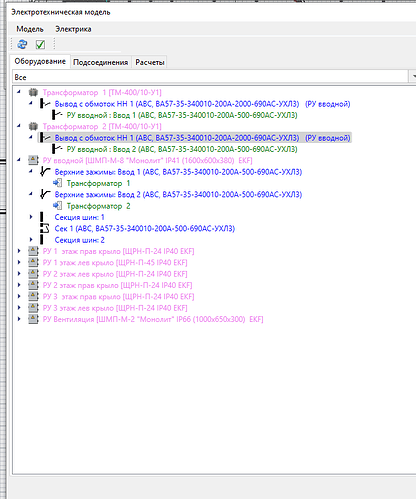Open the Электрика menu
The image size is (416, 499).
pos(73,29)
